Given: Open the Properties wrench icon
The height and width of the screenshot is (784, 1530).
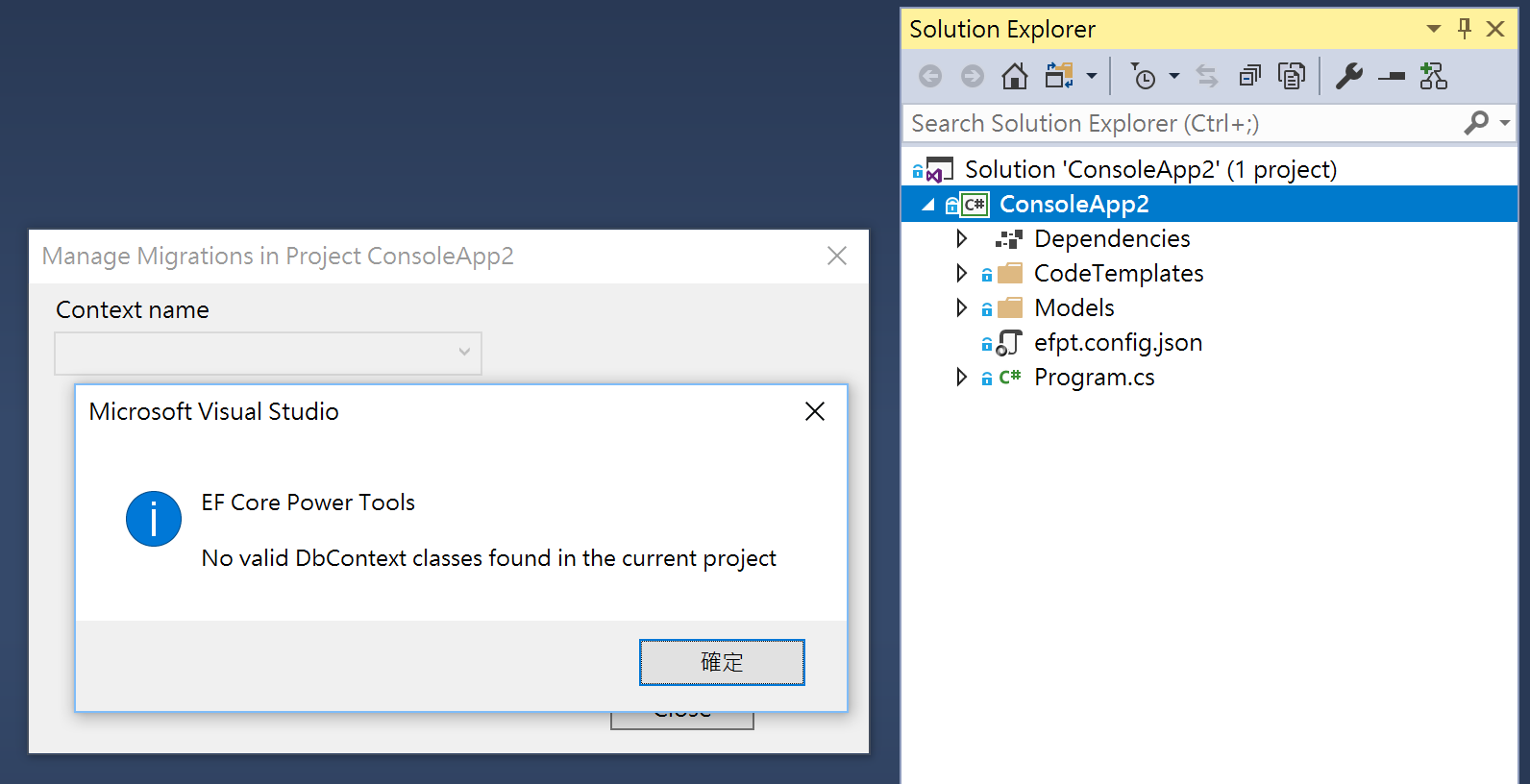Looking at the screenshot, I should click(1349, 76).
